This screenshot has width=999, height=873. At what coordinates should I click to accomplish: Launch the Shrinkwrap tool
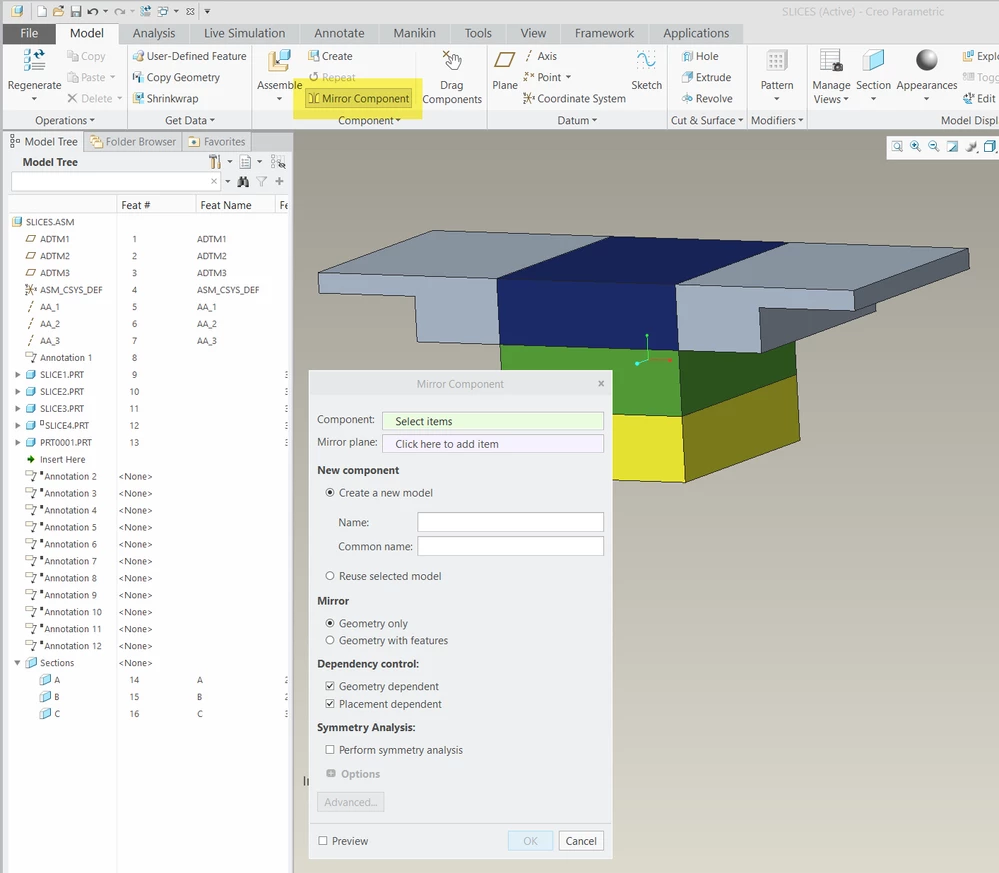click(x=165, y=98)
